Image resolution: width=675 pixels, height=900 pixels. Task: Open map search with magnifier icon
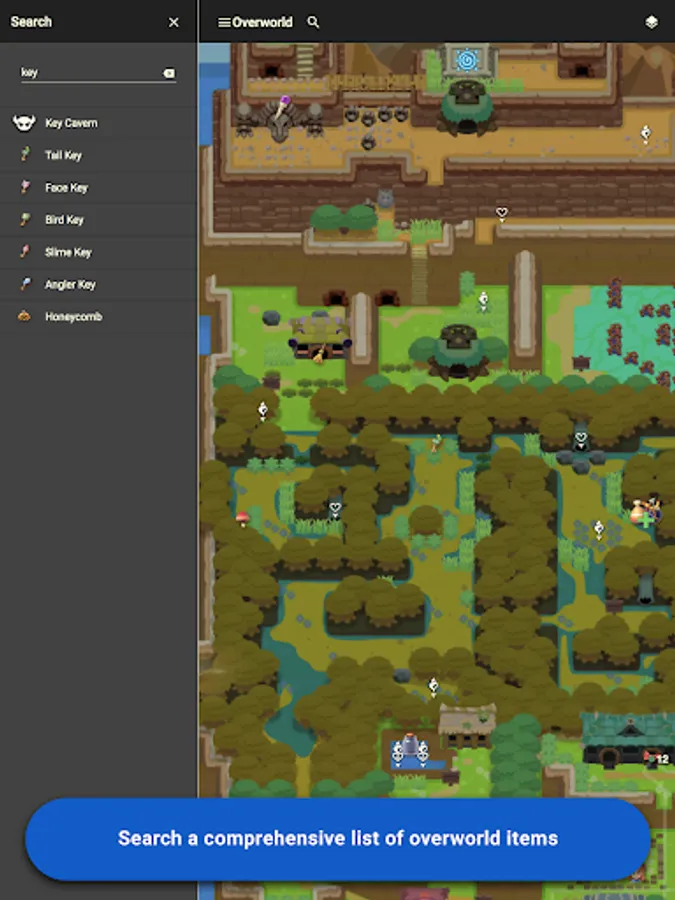[313, 22]
